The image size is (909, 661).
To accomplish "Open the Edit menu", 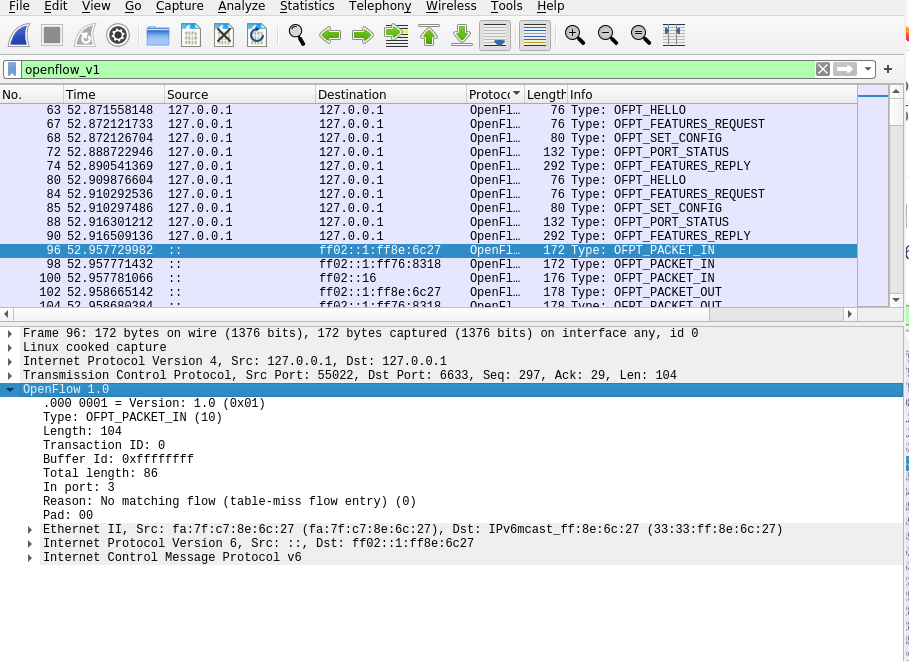I will (x=56, y=6).
